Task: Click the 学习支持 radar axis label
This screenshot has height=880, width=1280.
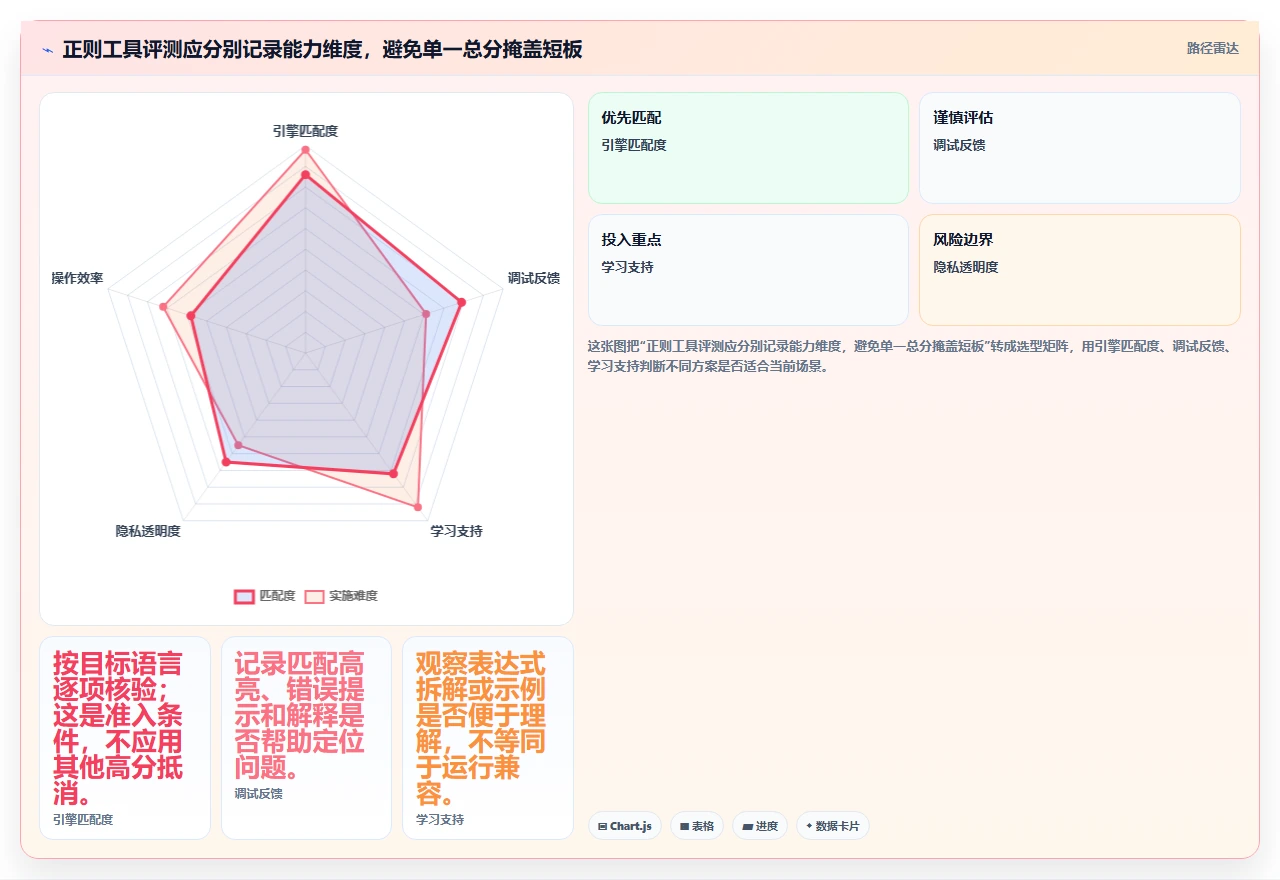Action: 457,531
